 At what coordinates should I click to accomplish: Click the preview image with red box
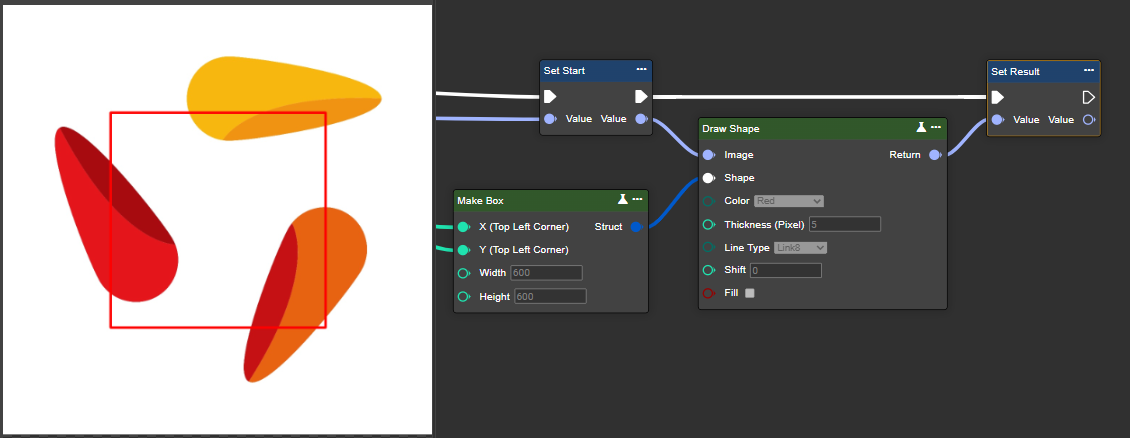pos(217,219)
